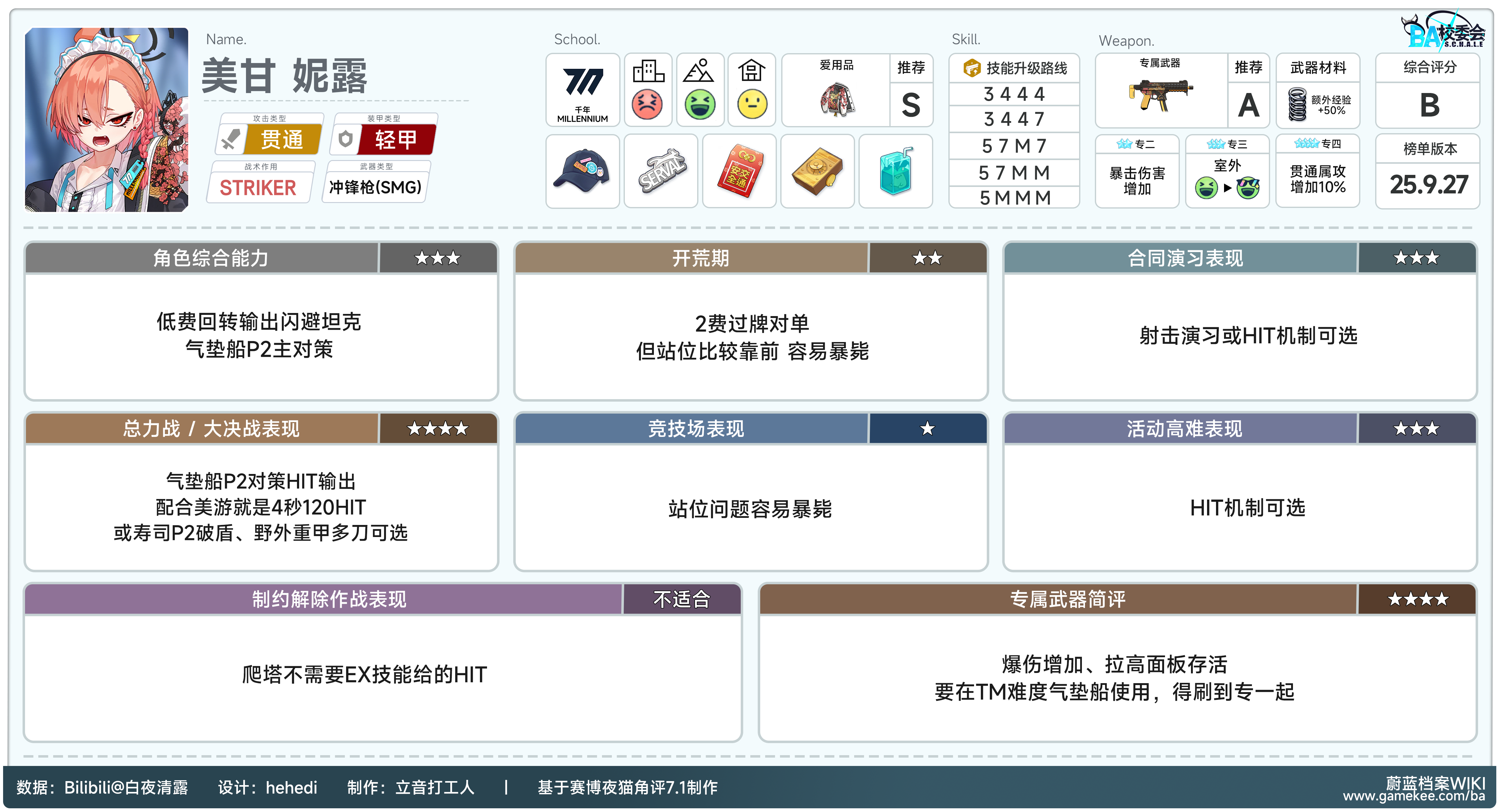Click the 贯通 attack type badge
Image resolution: width=1500 pixels, height=812 pixels.
(x=282, y=140)
